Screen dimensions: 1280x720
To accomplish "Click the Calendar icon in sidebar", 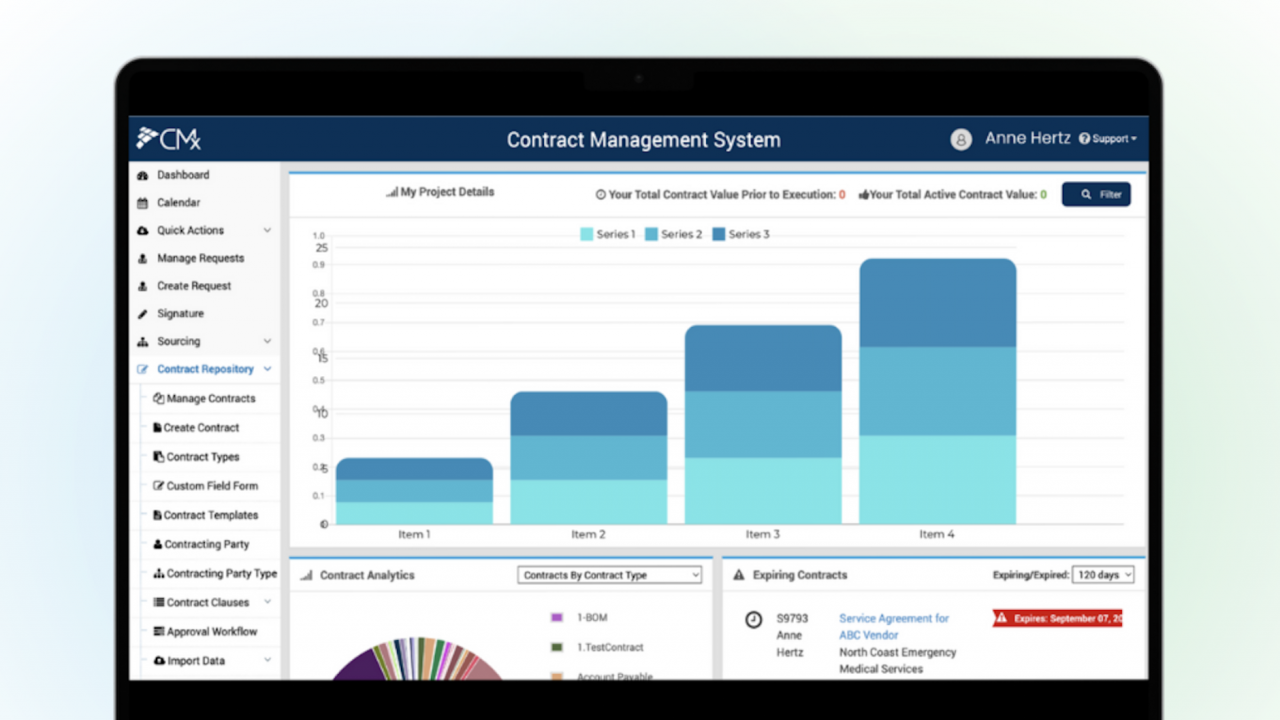I will point(142,203).
